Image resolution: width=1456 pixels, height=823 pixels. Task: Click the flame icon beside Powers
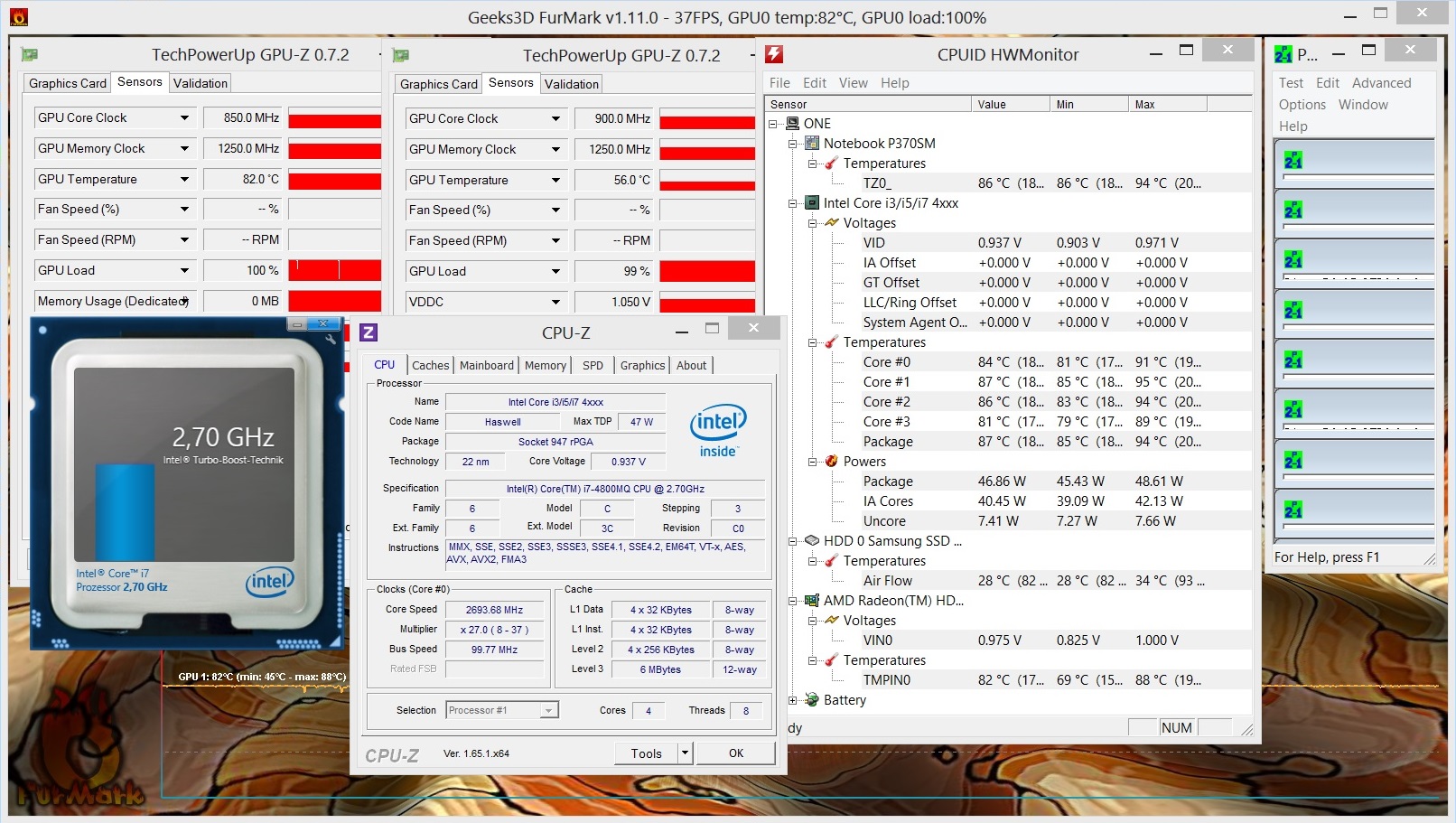click(x=832, y=462)
